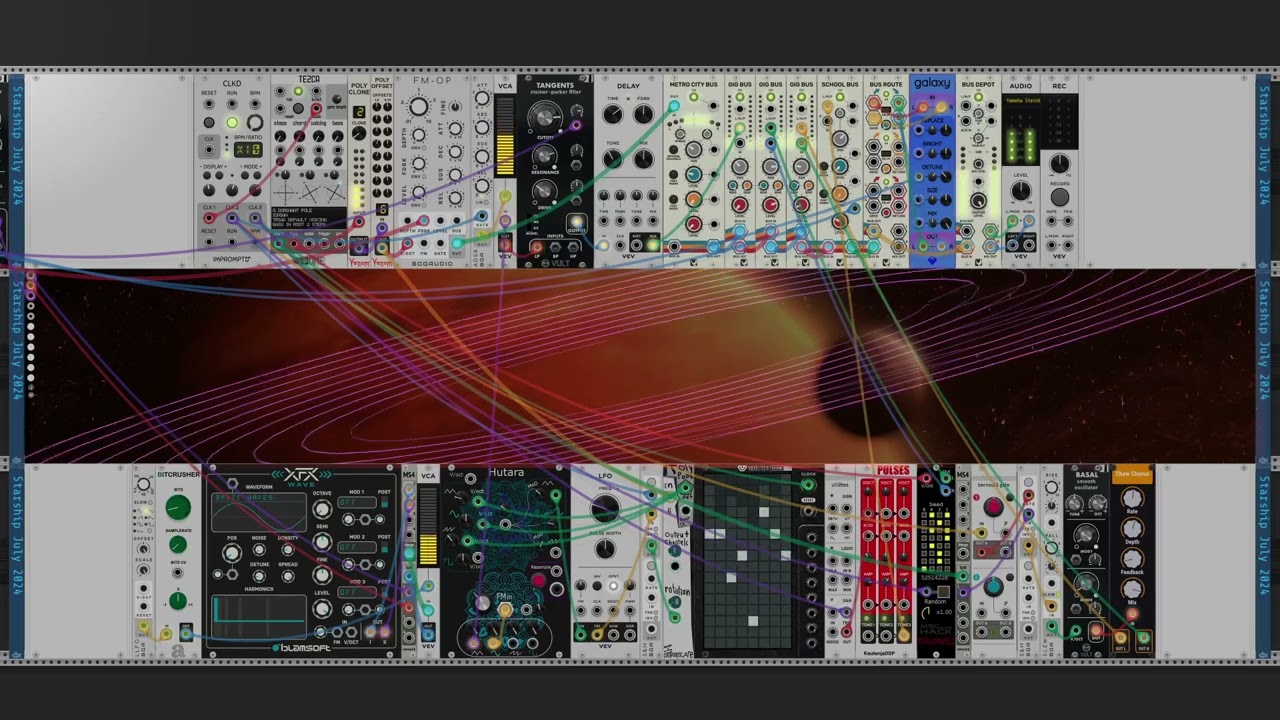1280x720 pixels.
Task: Turn the Feedback knob on Chow Chorus
Action: tap(1132, 557)
